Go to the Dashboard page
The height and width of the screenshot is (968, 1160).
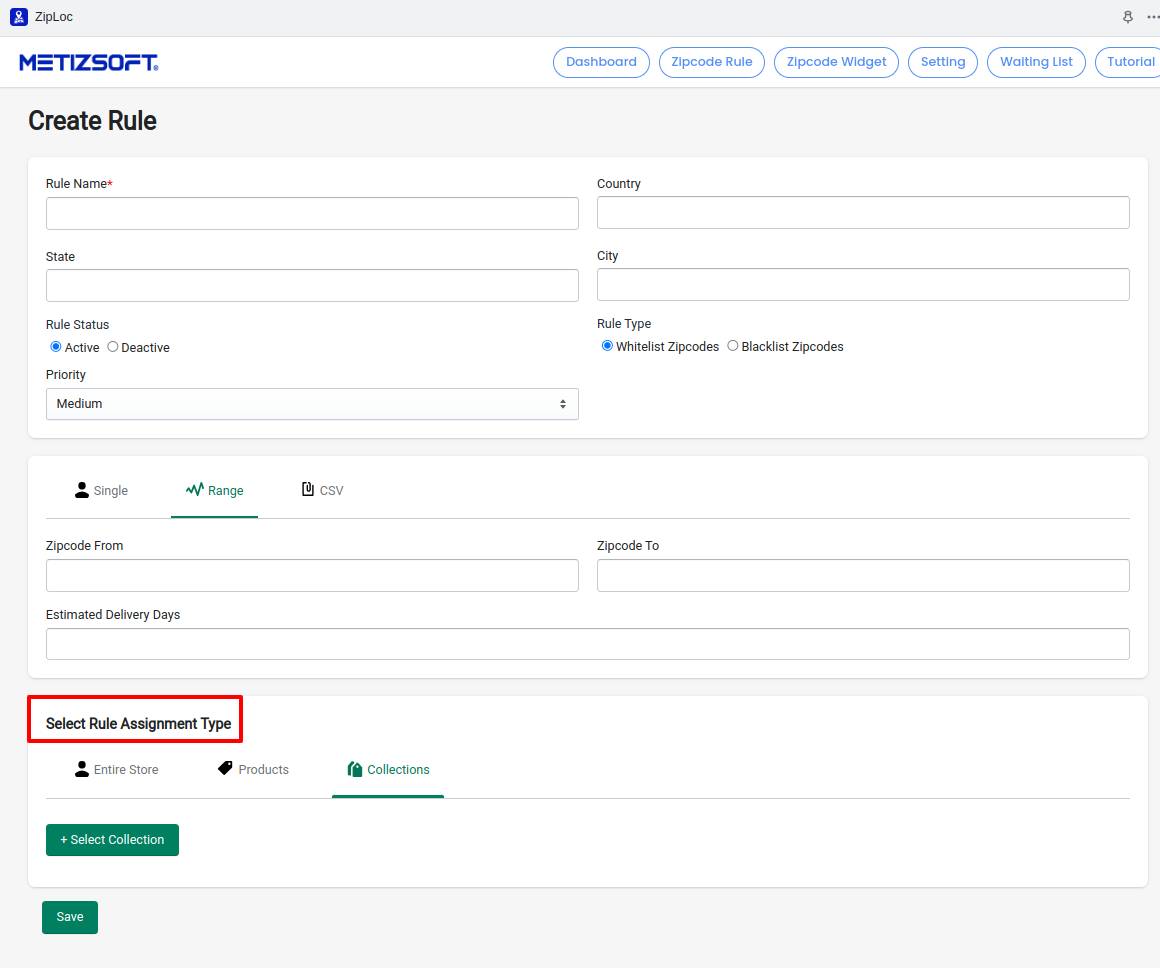(601, 62)
